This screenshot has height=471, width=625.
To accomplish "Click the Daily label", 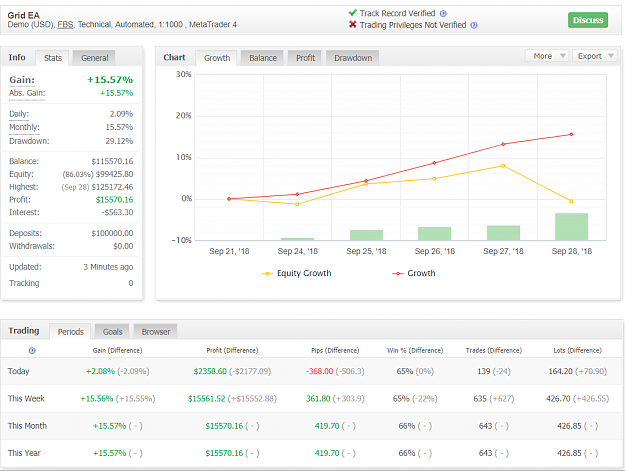I will click(19, 114).
